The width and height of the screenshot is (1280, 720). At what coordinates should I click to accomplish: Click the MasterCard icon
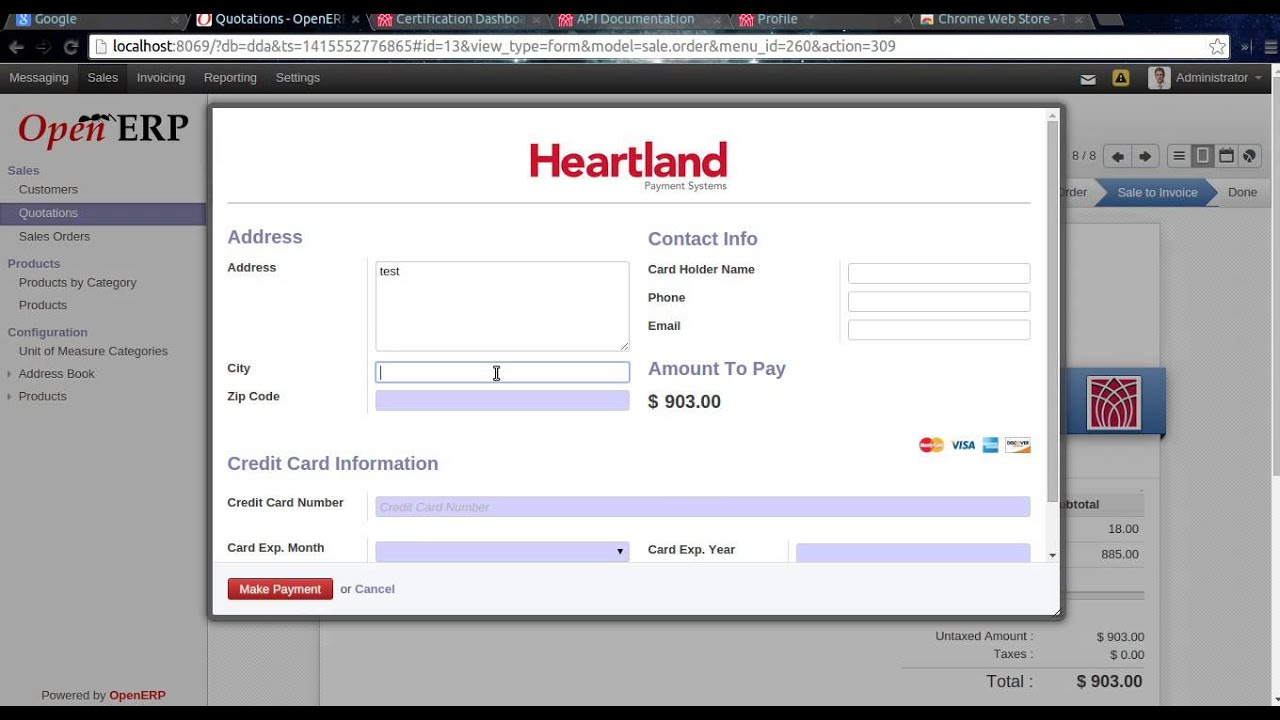(x=930, y=445)
